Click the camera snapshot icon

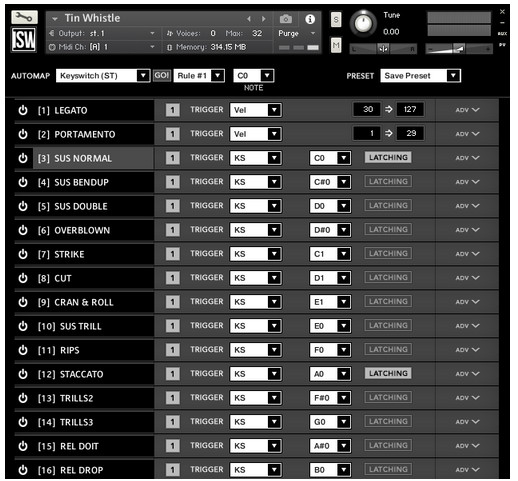point(286,19)
